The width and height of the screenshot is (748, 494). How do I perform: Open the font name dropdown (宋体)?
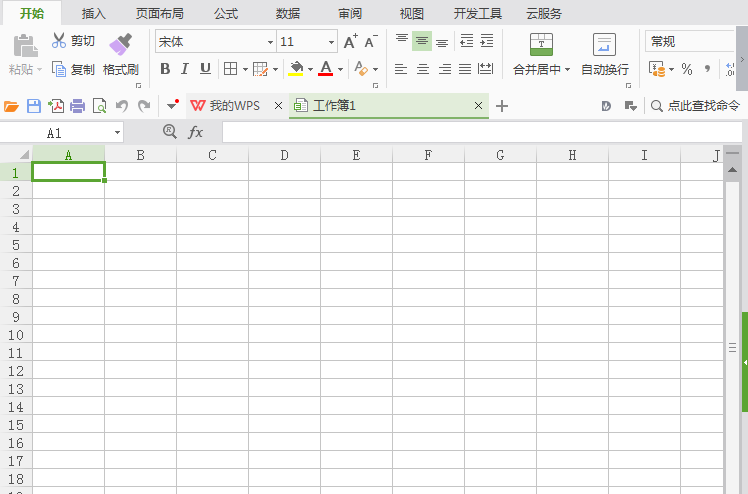270,42
